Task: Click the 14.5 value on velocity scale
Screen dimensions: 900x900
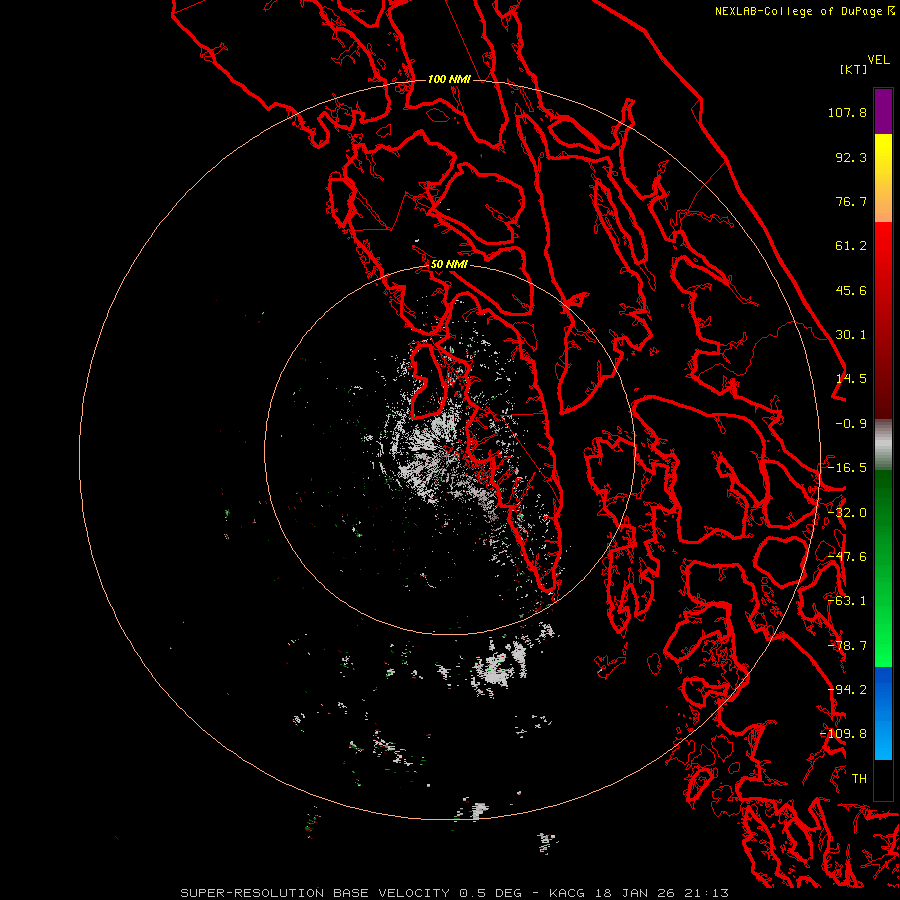Action: point(851,379)
